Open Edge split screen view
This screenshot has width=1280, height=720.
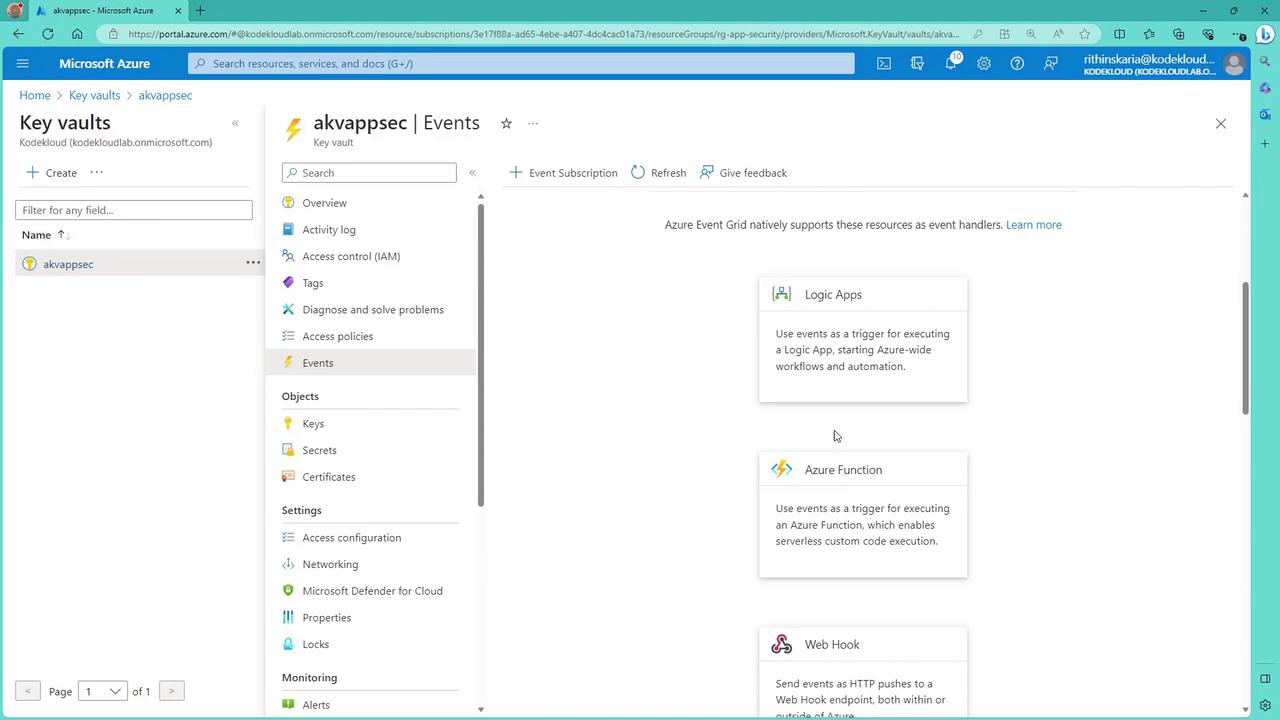[1120, 34]
